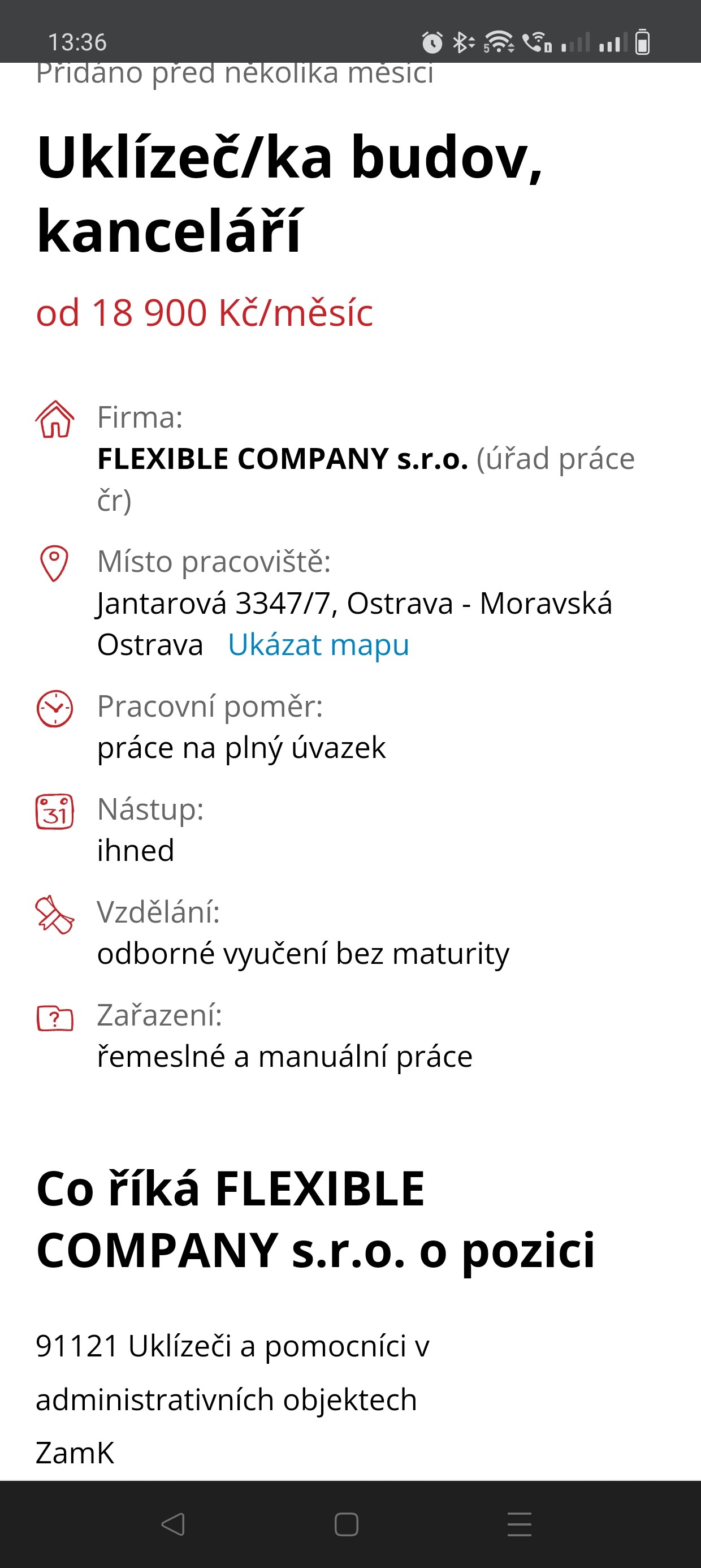Tap the house icon beside Firma
The image size is (701, 1568).
click(55, 419)
